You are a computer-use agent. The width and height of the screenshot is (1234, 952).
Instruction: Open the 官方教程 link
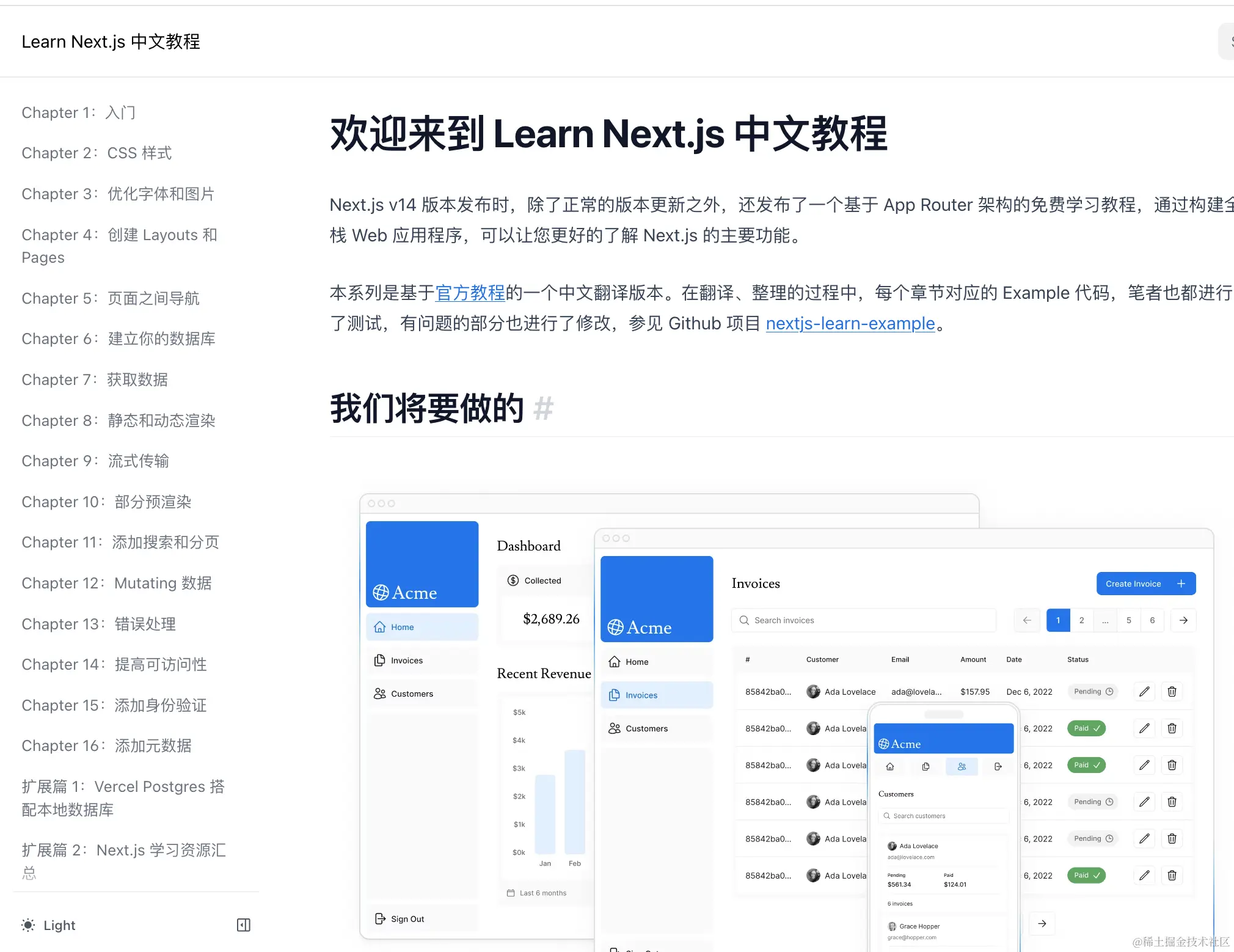[x=470, y=293]
